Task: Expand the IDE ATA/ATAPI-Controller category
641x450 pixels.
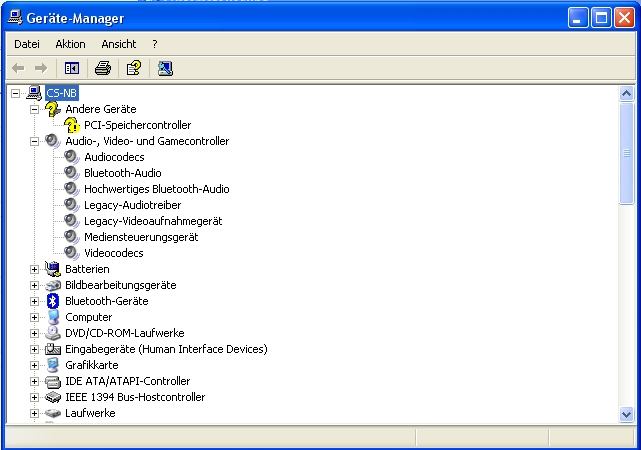Action: [34, 382]
